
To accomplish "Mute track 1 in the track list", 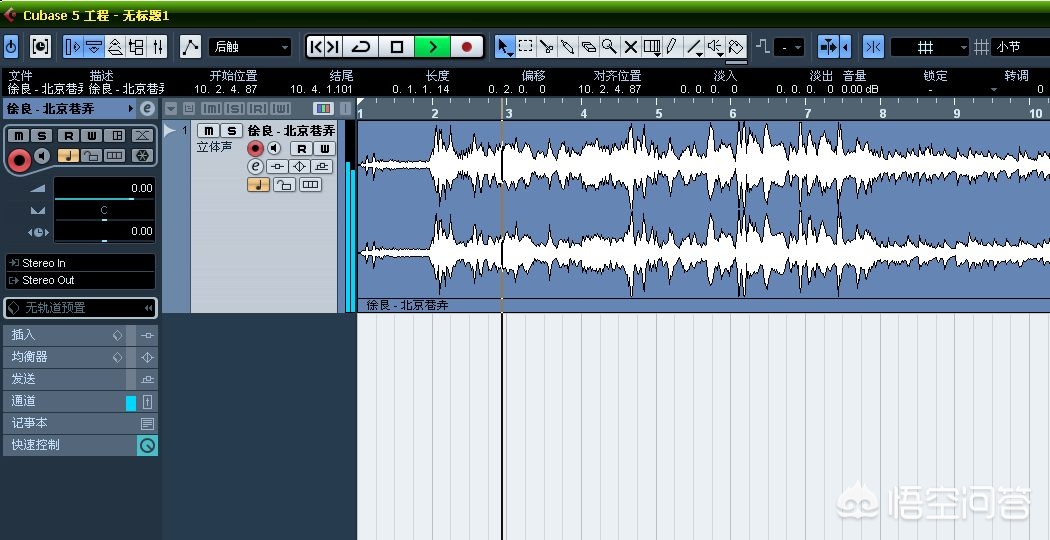I will (x=208, y=131).
